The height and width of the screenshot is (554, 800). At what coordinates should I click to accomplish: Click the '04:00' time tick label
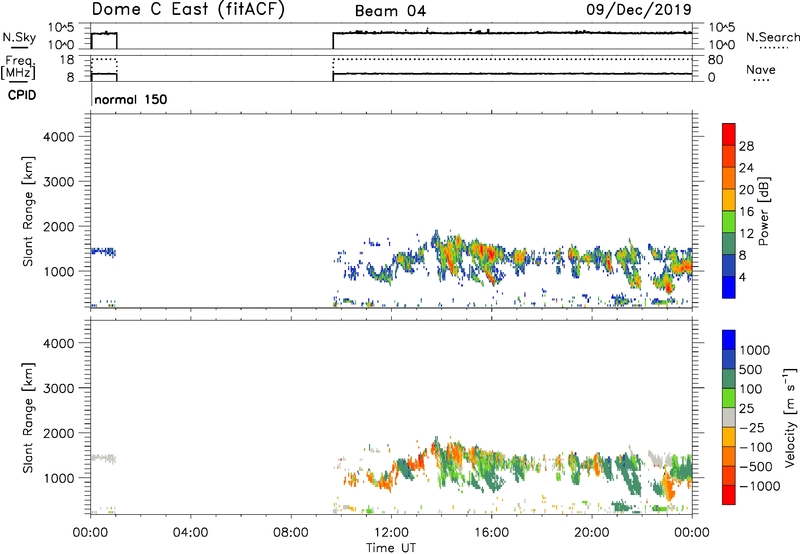tap(190, 533)
